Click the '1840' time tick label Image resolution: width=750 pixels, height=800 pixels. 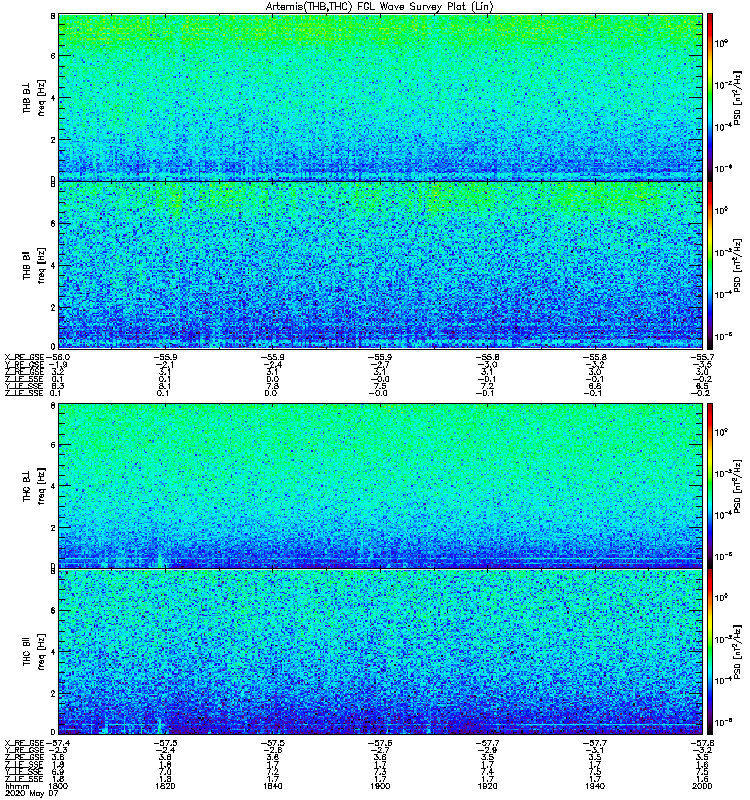click(x=272, y=786)
